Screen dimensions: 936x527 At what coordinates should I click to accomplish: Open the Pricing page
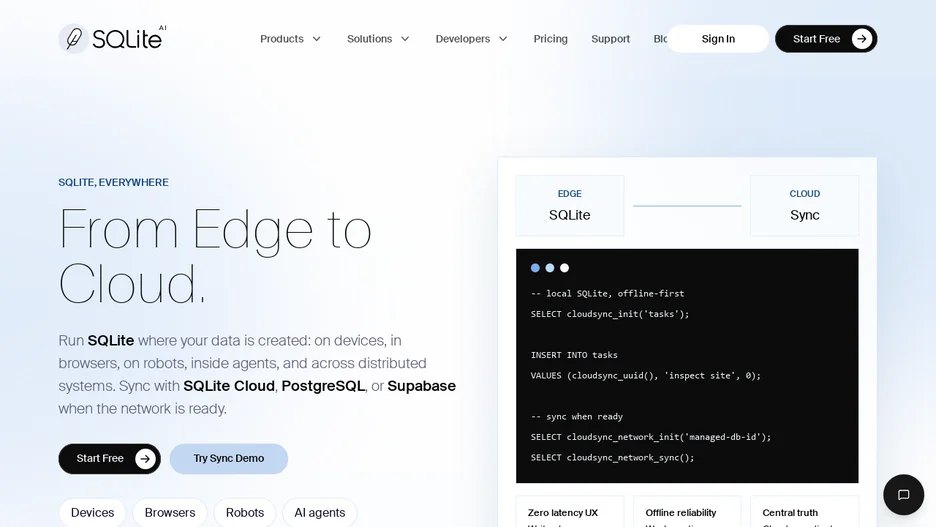click(x=550, y=39)
